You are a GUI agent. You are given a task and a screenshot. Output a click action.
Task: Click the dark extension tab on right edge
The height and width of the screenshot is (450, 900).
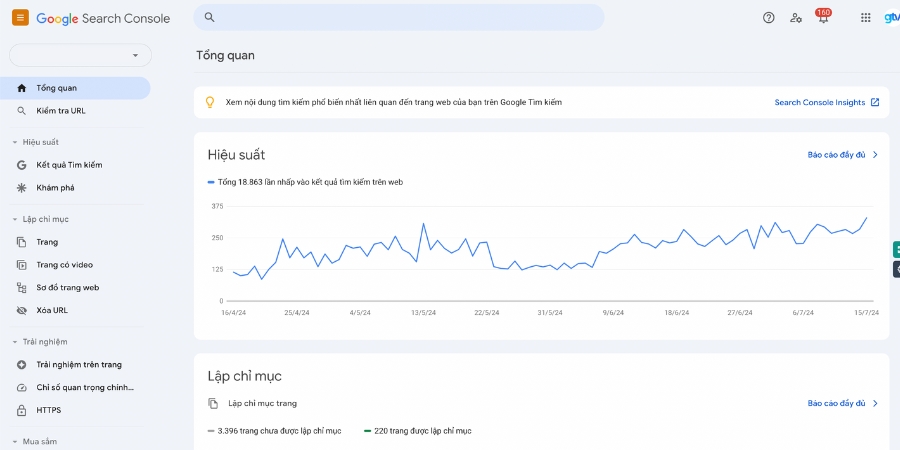897,269
